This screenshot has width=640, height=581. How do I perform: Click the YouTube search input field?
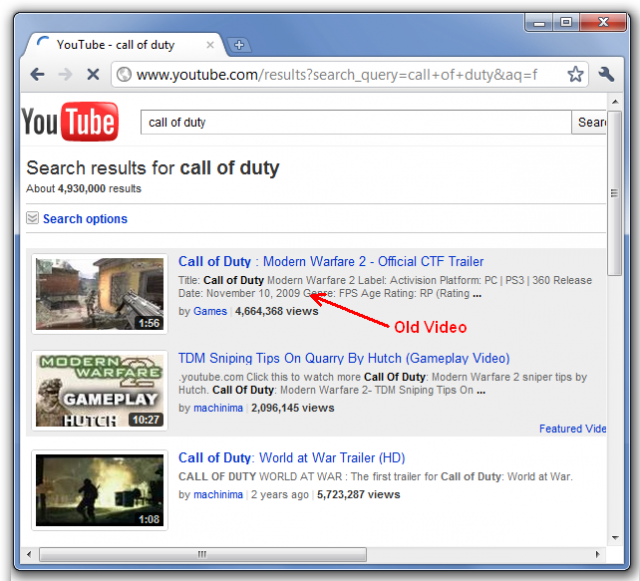coord(355,122)
